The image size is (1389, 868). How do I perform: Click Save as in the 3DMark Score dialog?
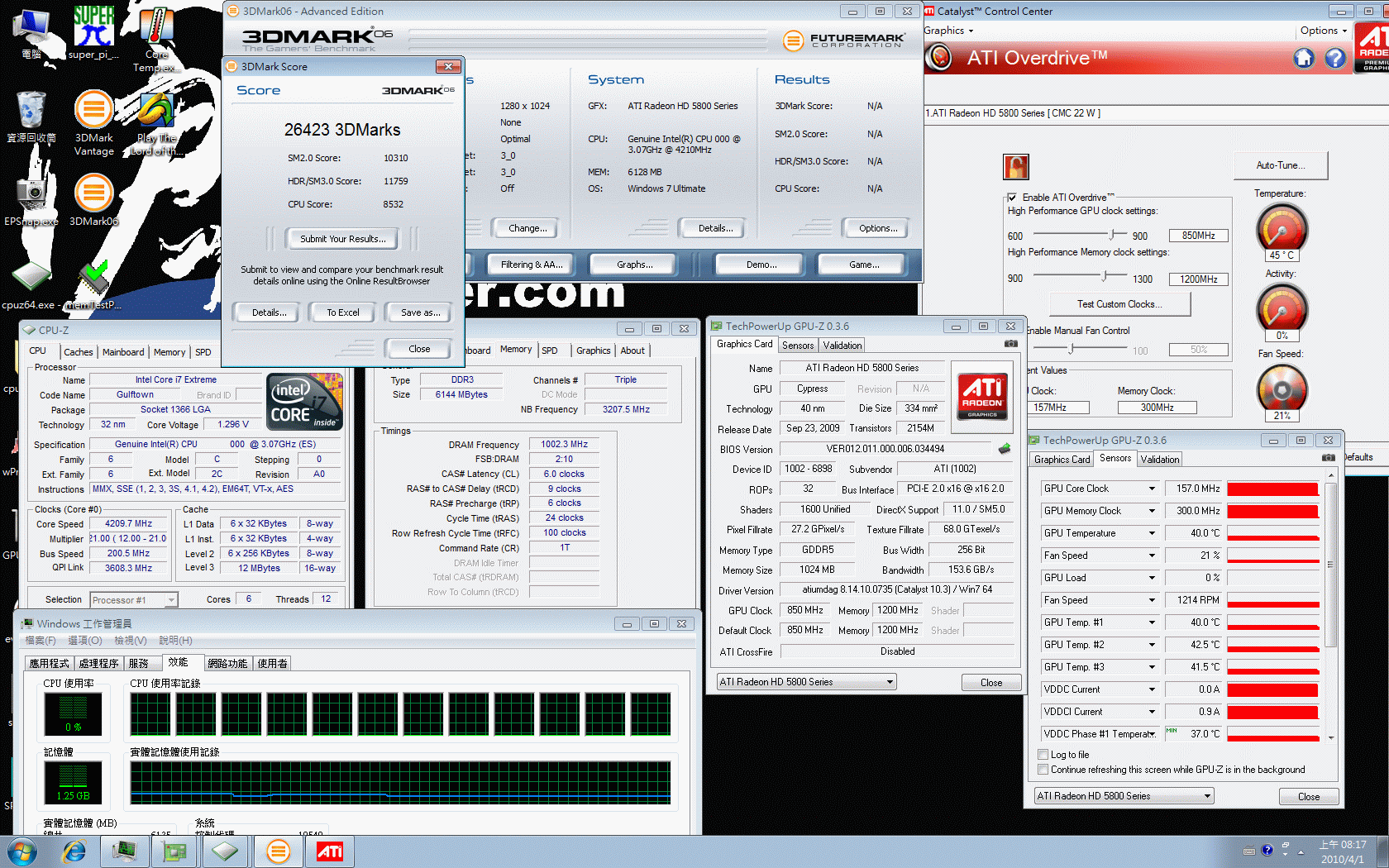(420, 312)
